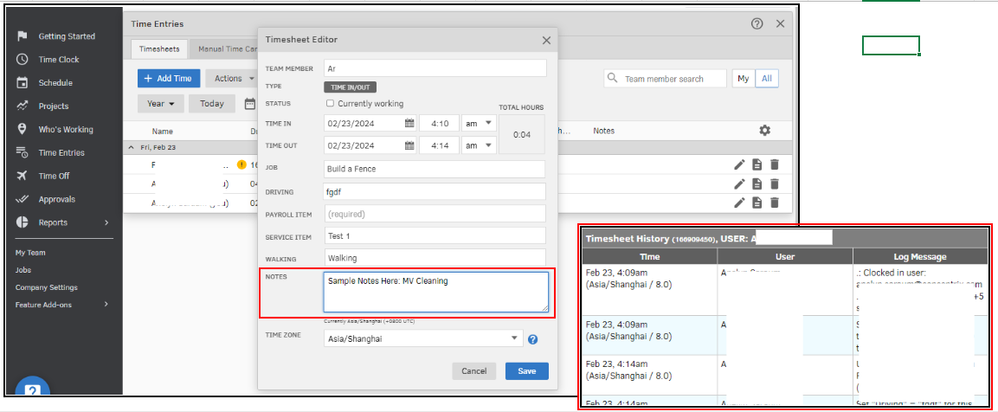Click the Time In hour field showing 4:10
Viewport: 998px width, 412px height.
tap(439, 123)
